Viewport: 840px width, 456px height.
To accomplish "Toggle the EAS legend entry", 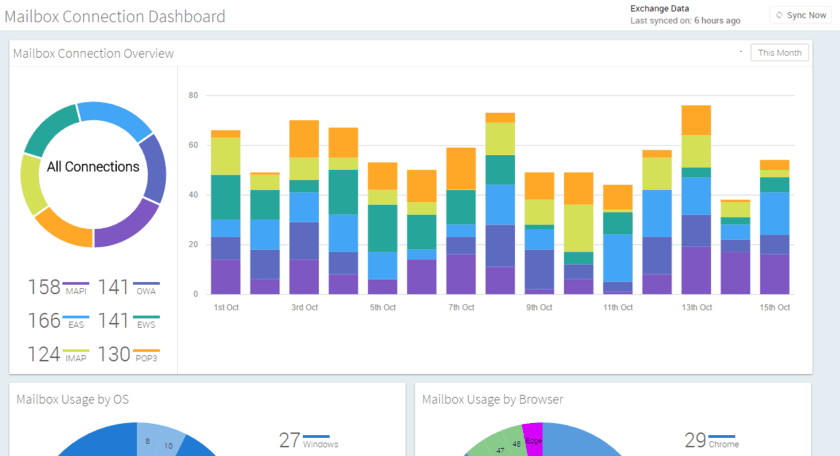I will 58,322.
